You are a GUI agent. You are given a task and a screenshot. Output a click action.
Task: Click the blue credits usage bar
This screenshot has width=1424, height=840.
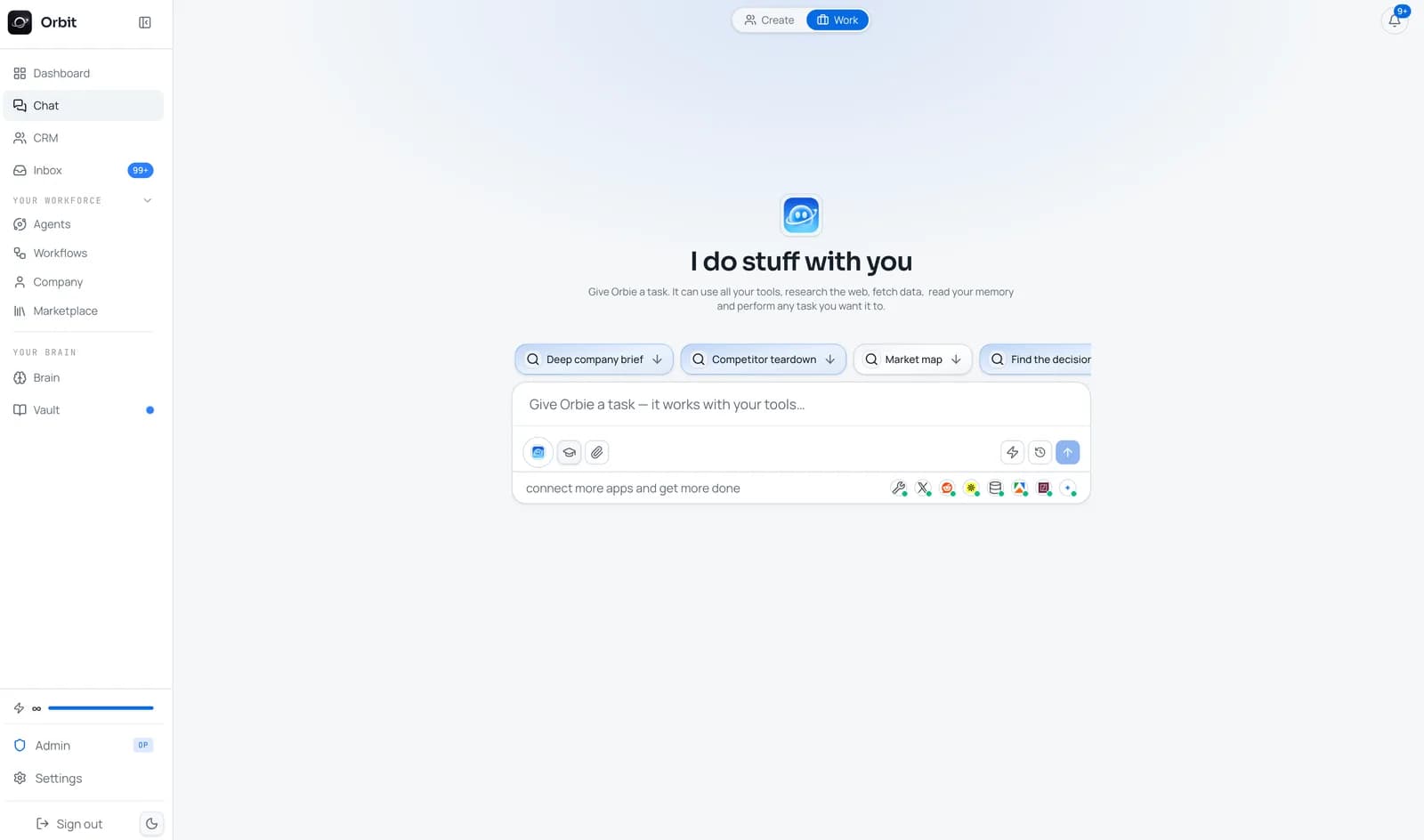101,708
